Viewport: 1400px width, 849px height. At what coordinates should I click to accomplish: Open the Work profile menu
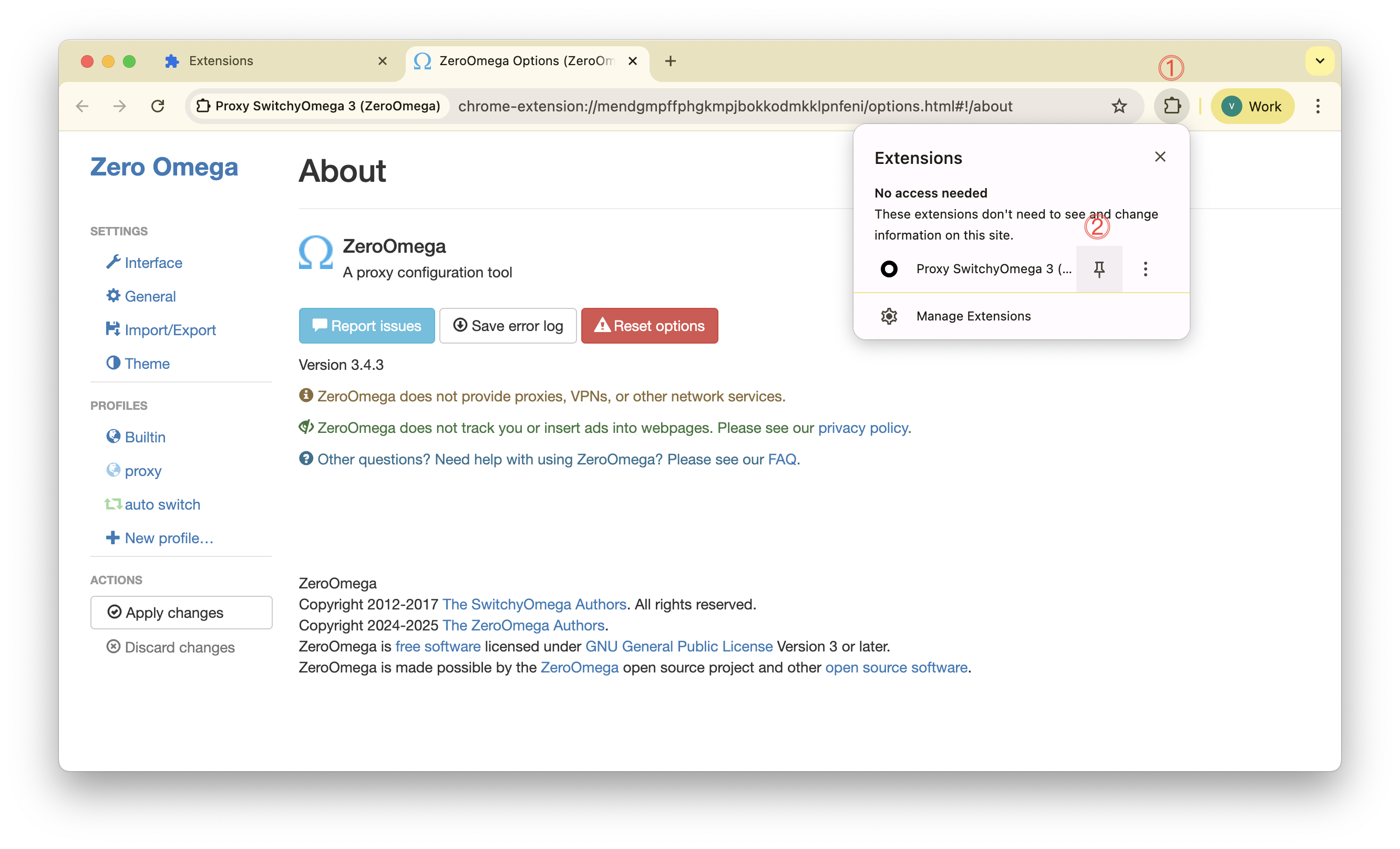[x=1252, y=106]
